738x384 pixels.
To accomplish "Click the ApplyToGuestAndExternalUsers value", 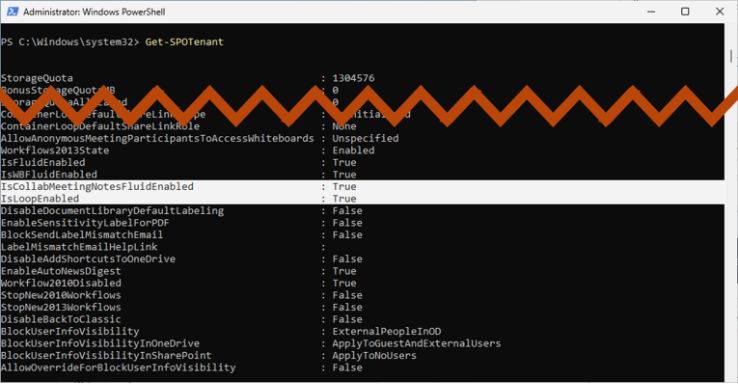I will [417, 344].
